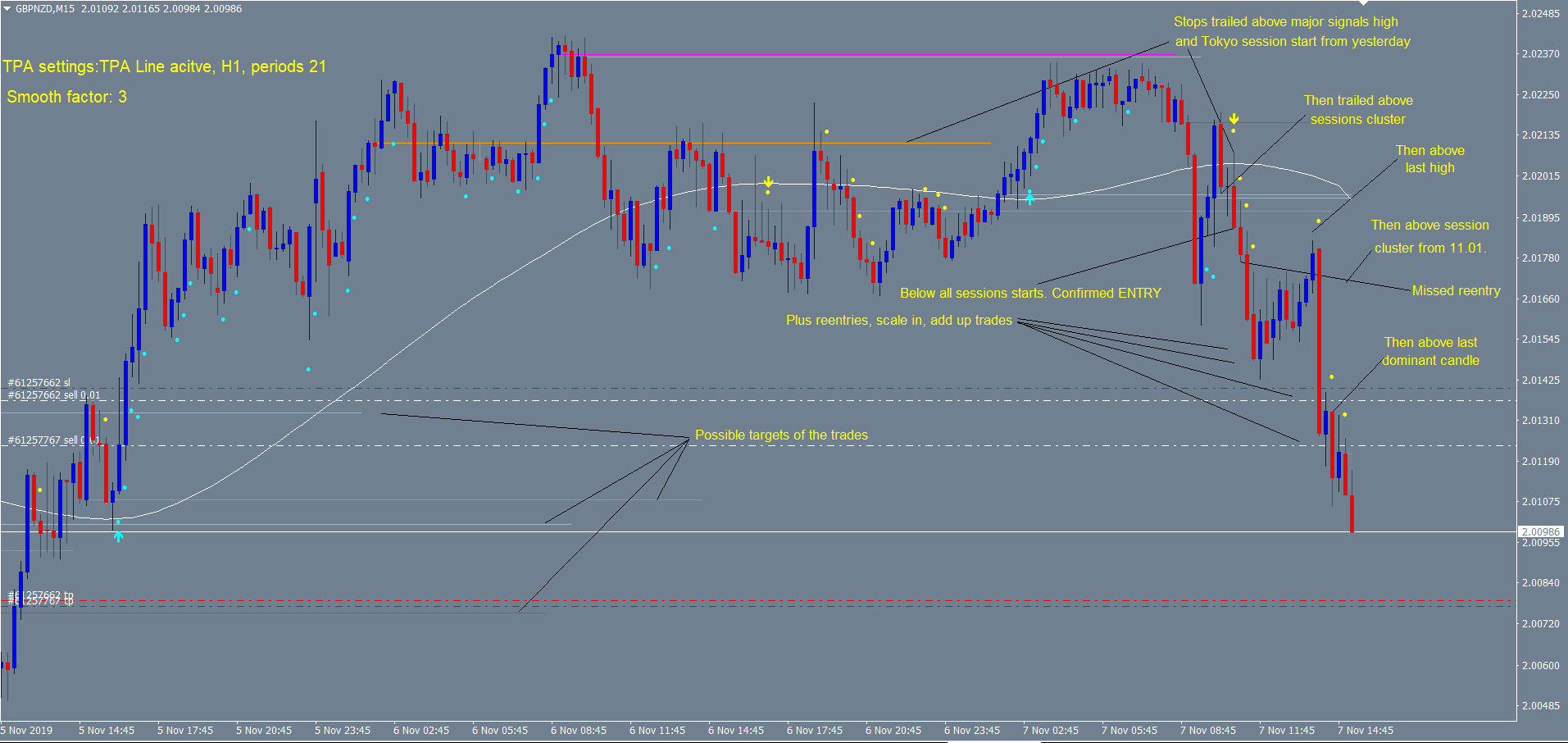This screenshot has width=1568, height=743.
Task: Click the '5 Nov 23:45' time axis label
Action: click(x=343, y=731)
